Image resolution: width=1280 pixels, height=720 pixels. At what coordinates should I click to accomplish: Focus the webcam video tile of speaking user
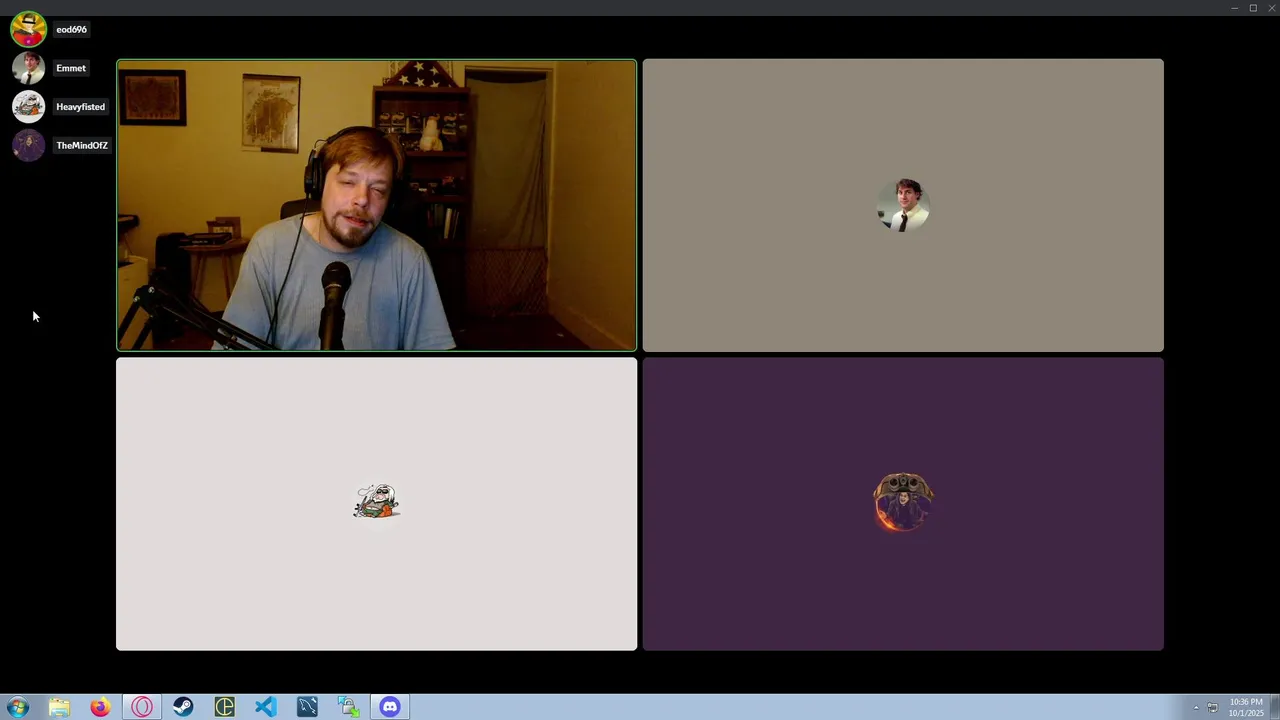[x=376, y=205]
